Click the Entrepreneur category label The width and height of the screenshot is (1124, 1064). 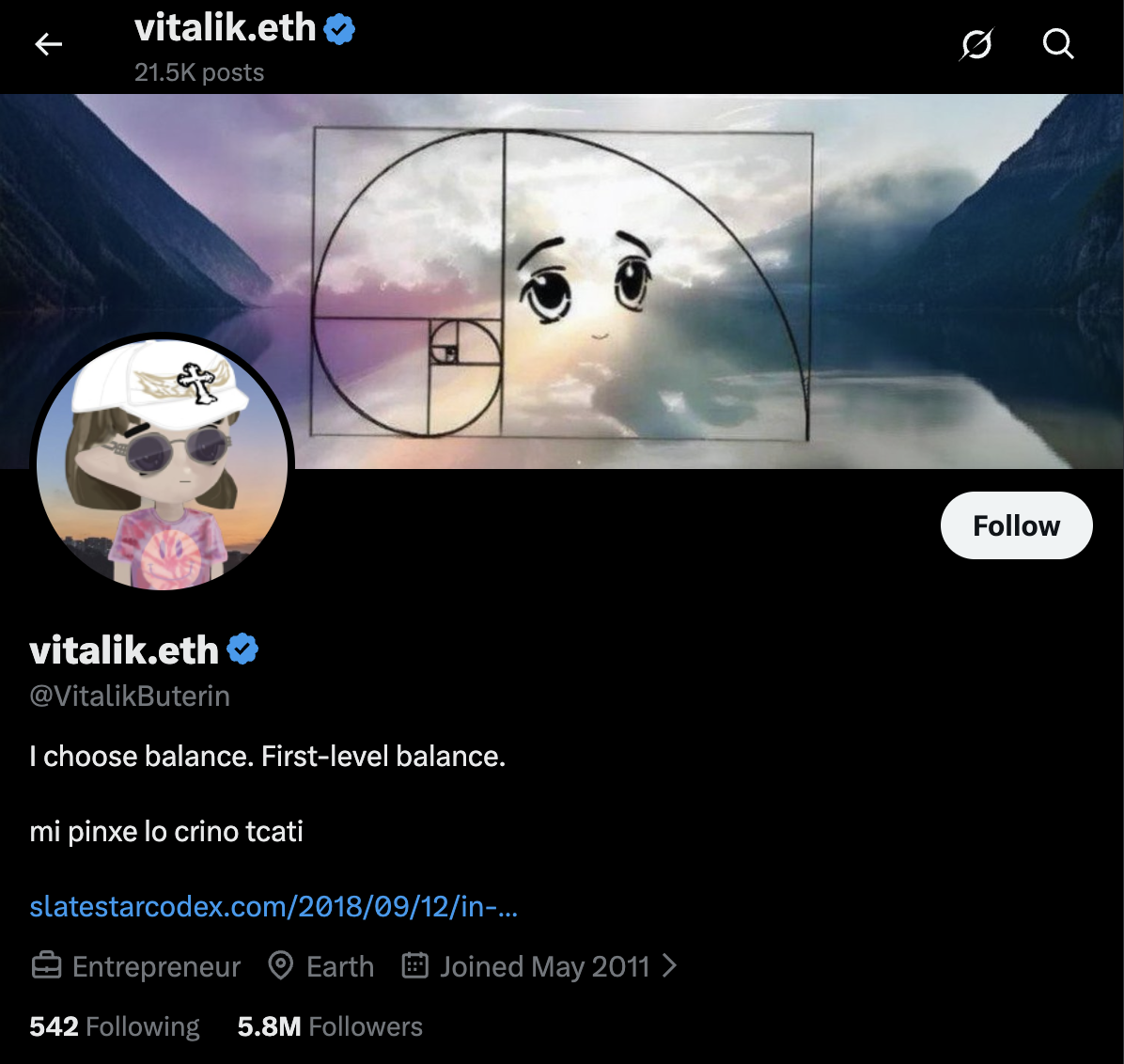(156, 966)
